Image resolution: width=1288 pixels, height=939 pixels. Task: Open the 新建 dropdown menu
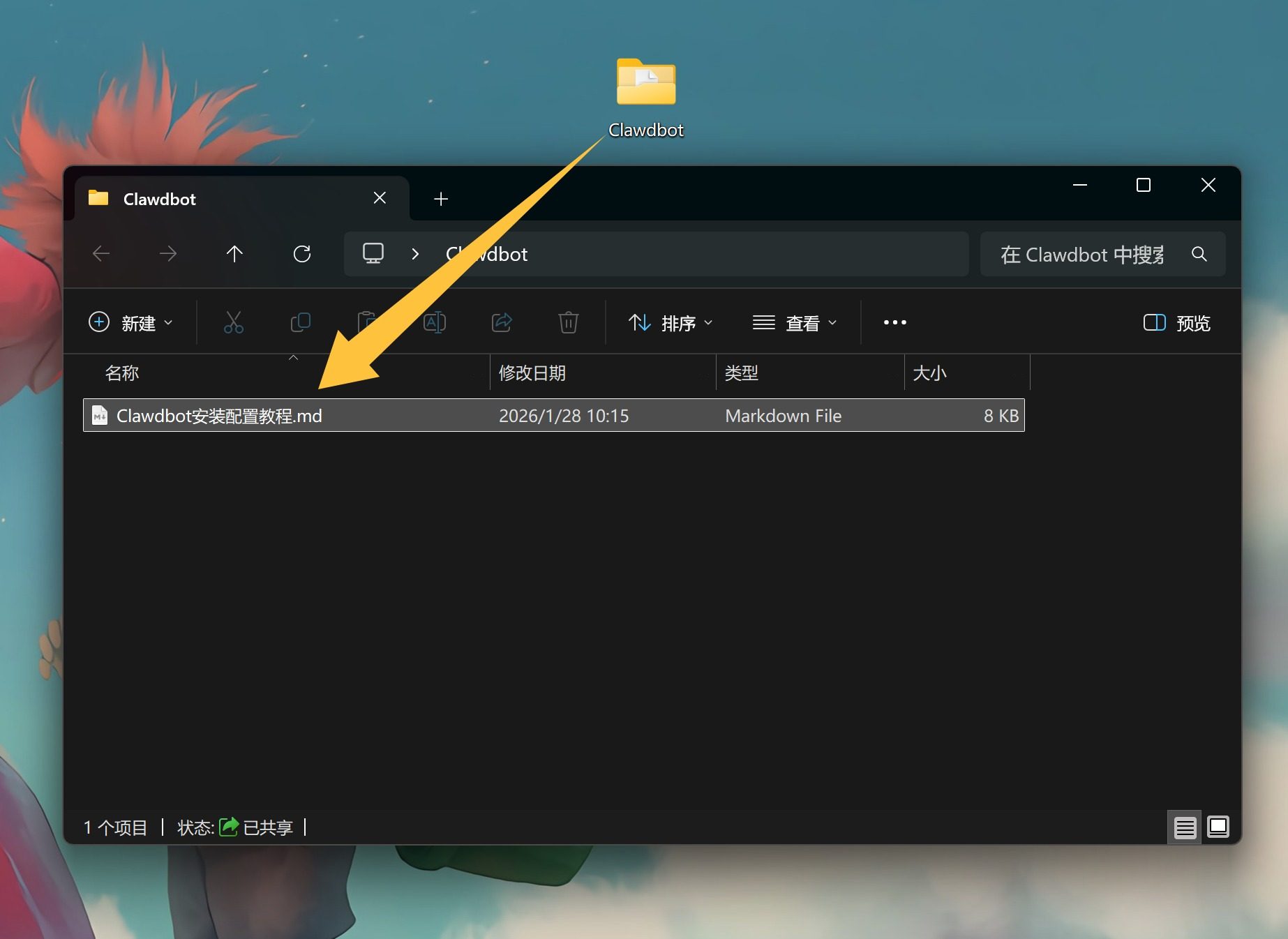(130, 323)
